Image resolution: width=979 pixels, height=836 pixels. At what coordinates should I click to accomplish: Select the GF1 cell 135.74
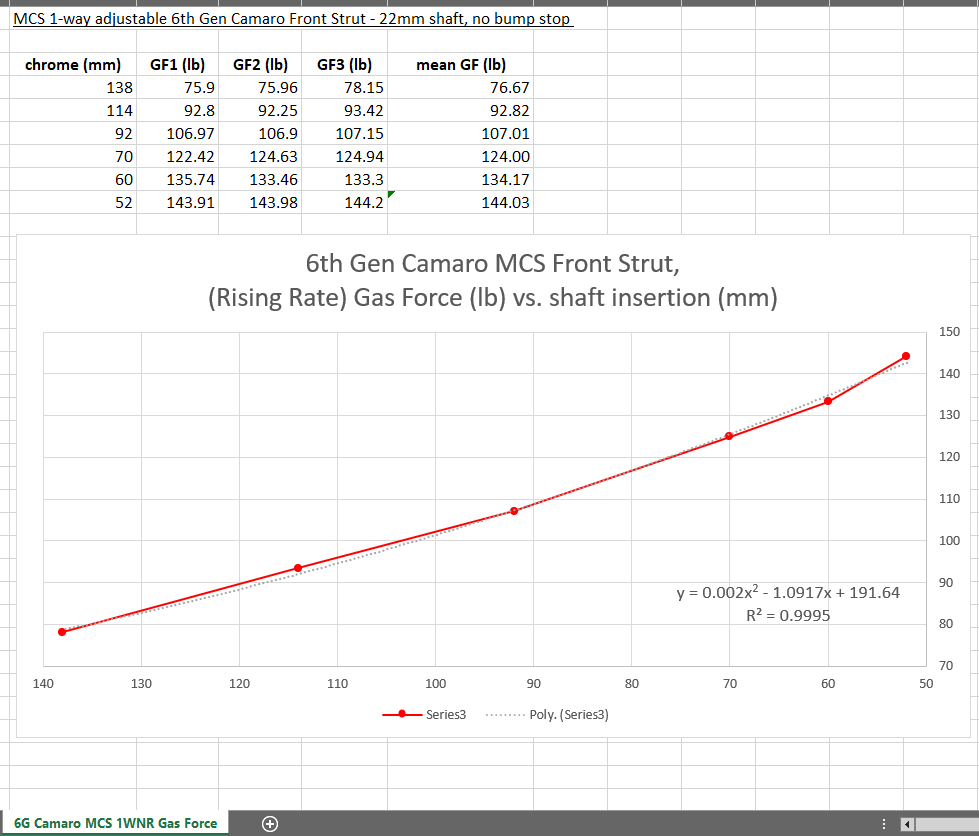pos(177,179)
